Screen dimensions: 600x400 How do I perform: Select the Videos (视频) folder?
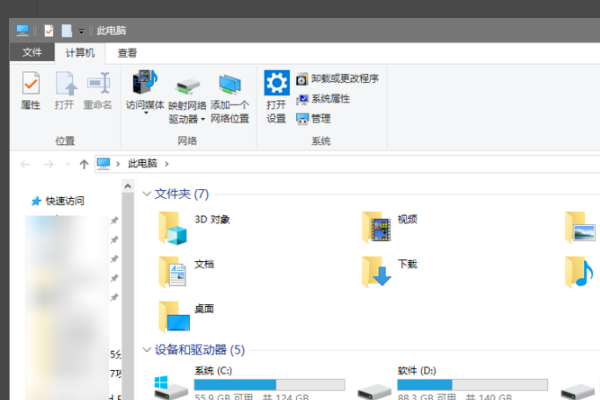[390, 227]
